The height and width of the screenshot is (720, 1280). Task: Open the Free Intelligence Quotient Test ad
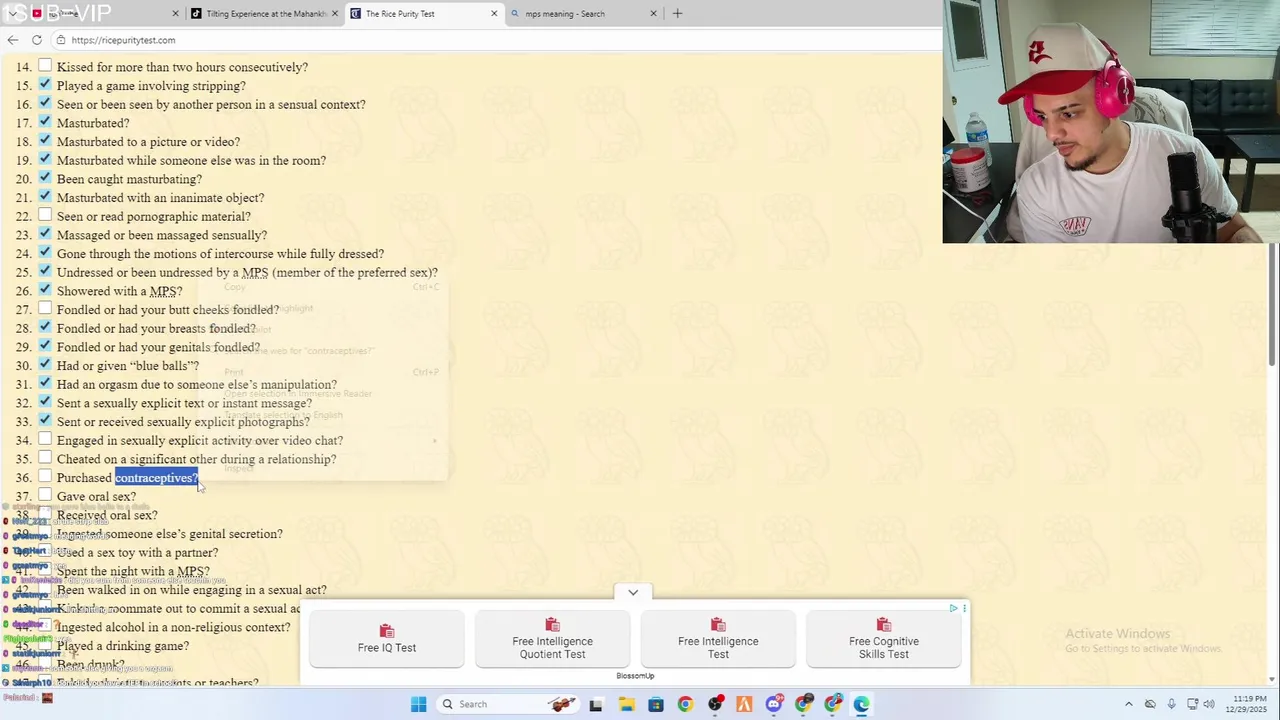click(x=552, y=638)
